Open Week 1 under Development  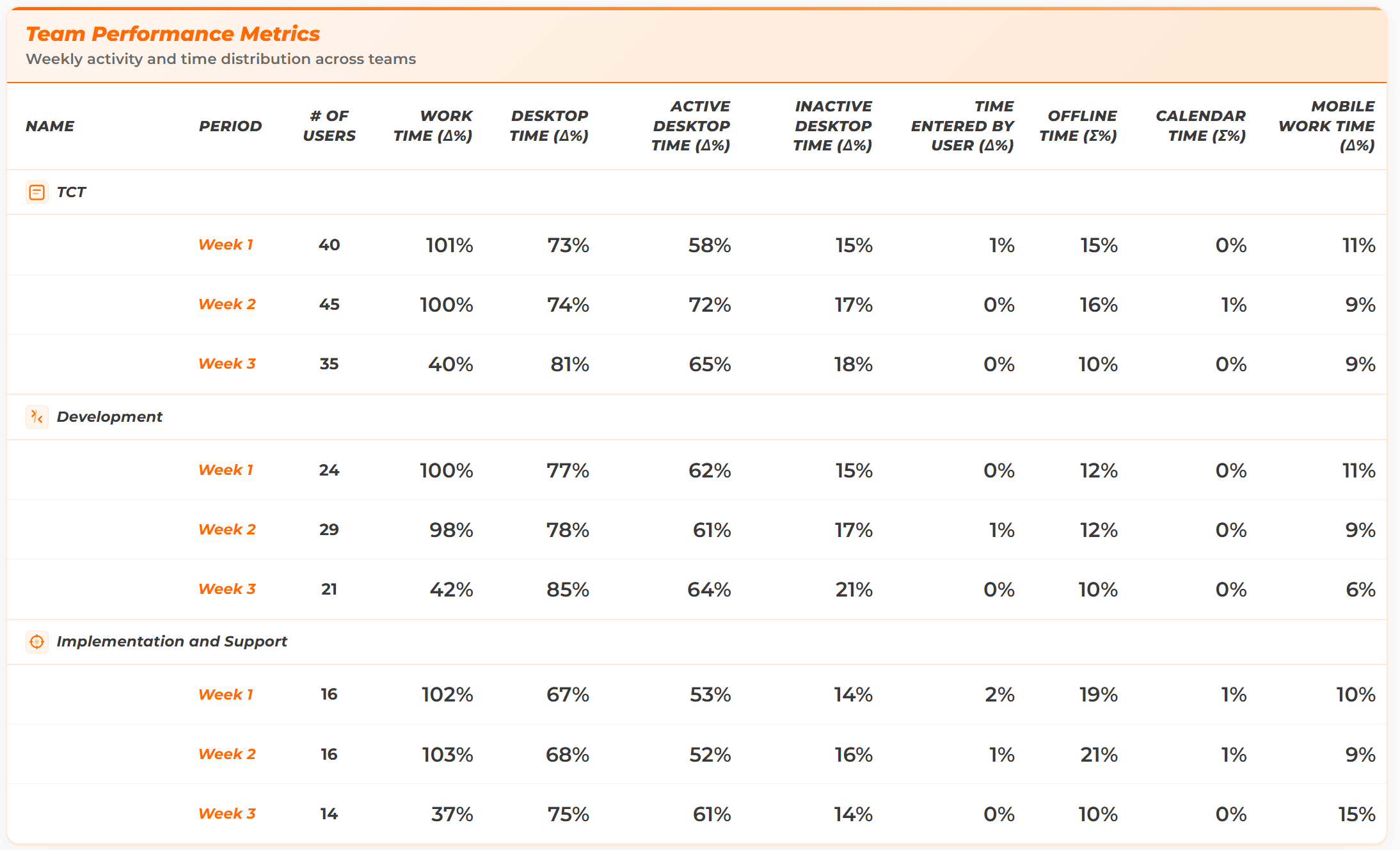click(226, 470)
